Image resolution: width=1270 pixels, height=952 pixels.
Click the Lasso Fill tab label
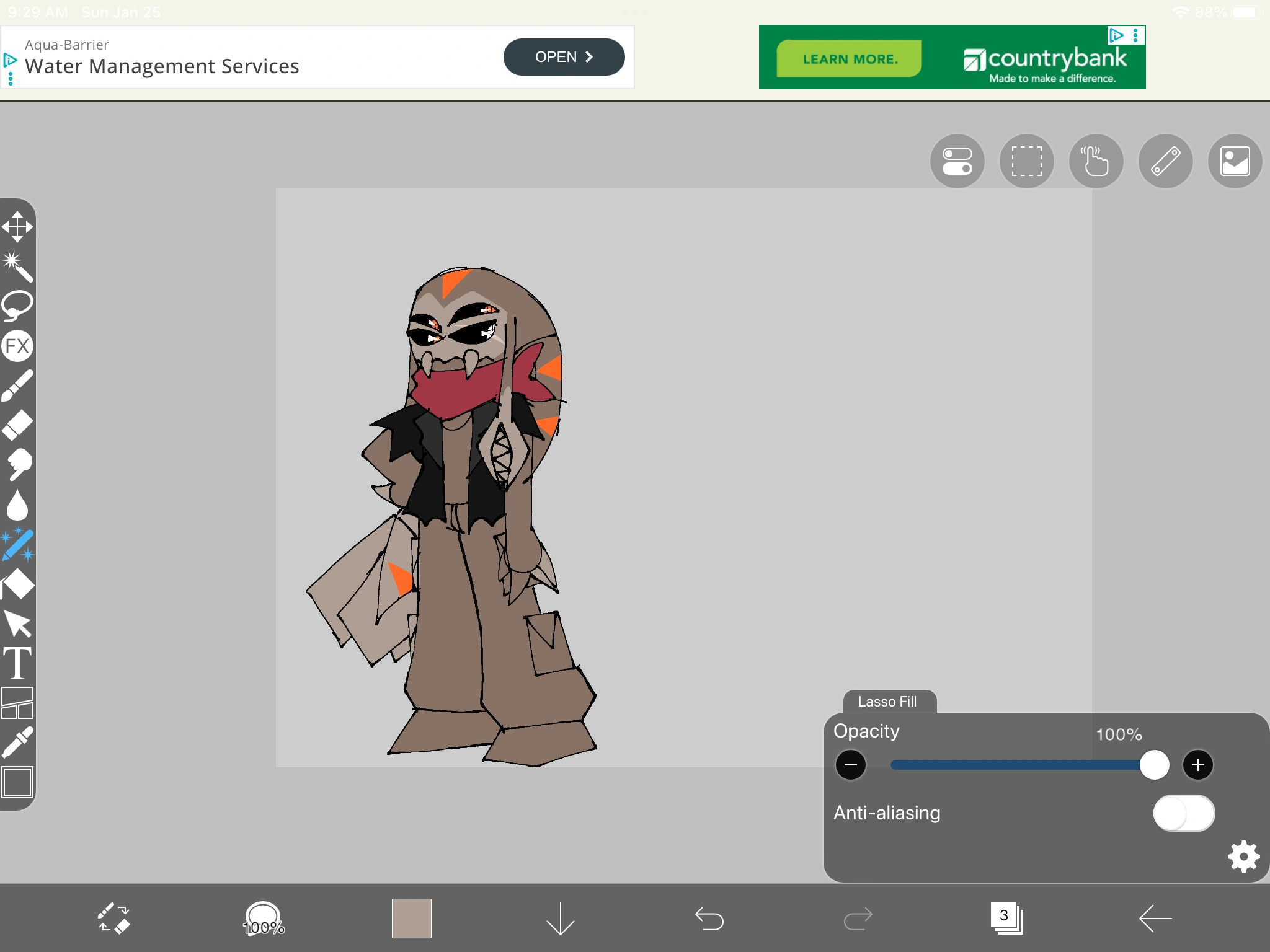click(x=888, y=702)
